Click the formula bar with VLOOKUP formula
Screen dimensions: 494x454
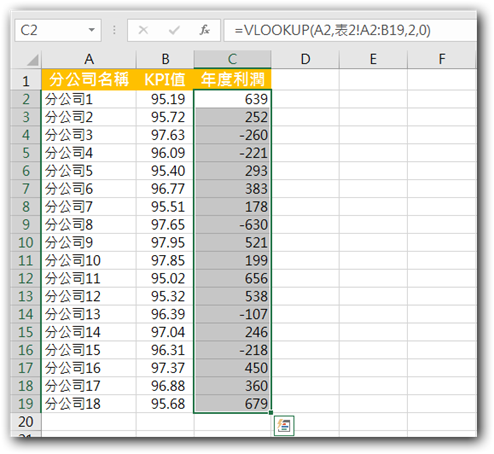point(350,30)
